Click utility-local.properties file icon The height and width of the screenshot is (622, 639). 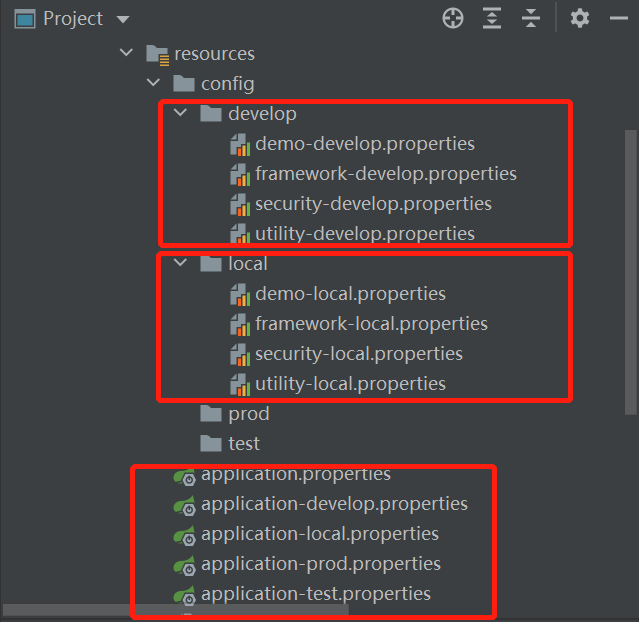[x=240, y=385]
